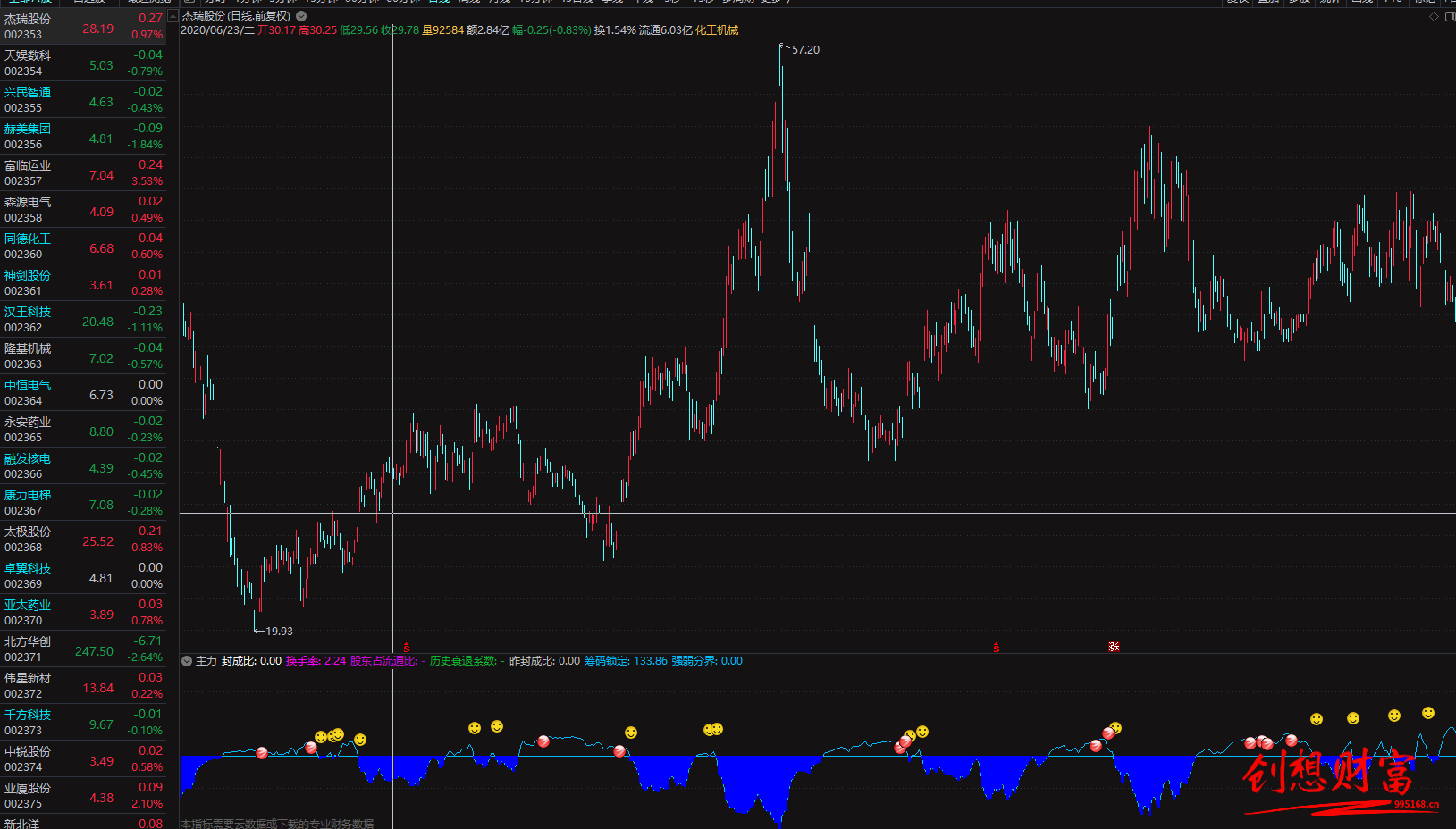This screenshot has height=829, width=1456.
Task: Click the 57.20 peak price label
Action: 805,50
